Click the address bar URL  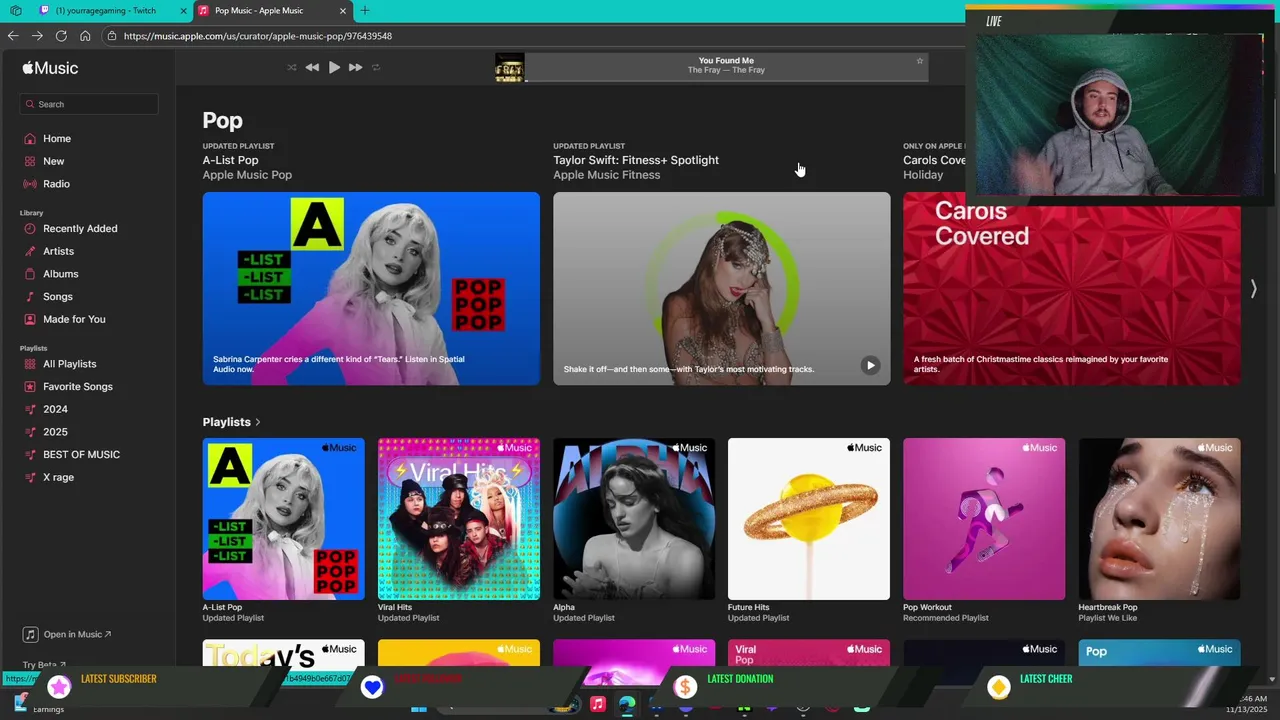point(257,36)
